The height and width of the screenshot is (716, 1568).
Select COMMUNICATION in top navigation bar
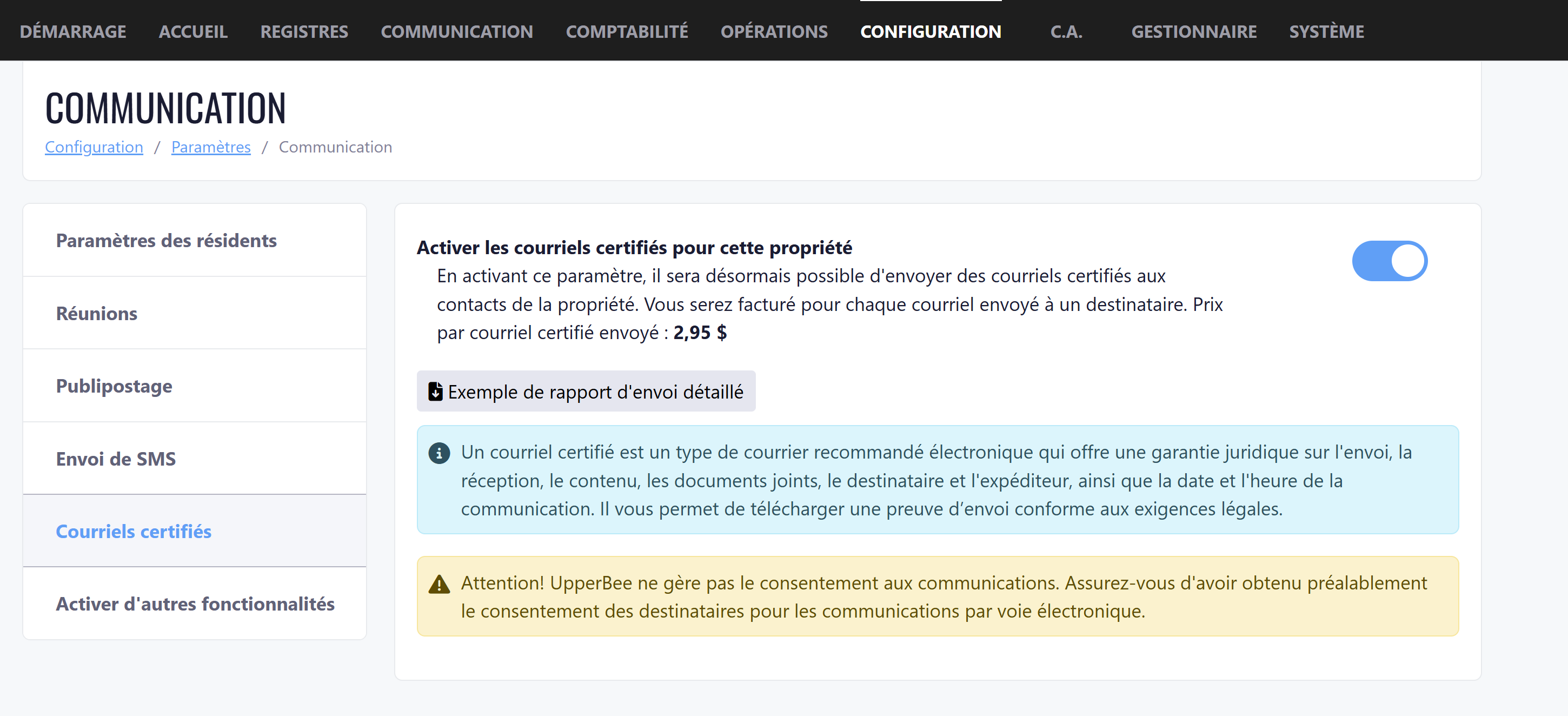click(x=456, y=32)
